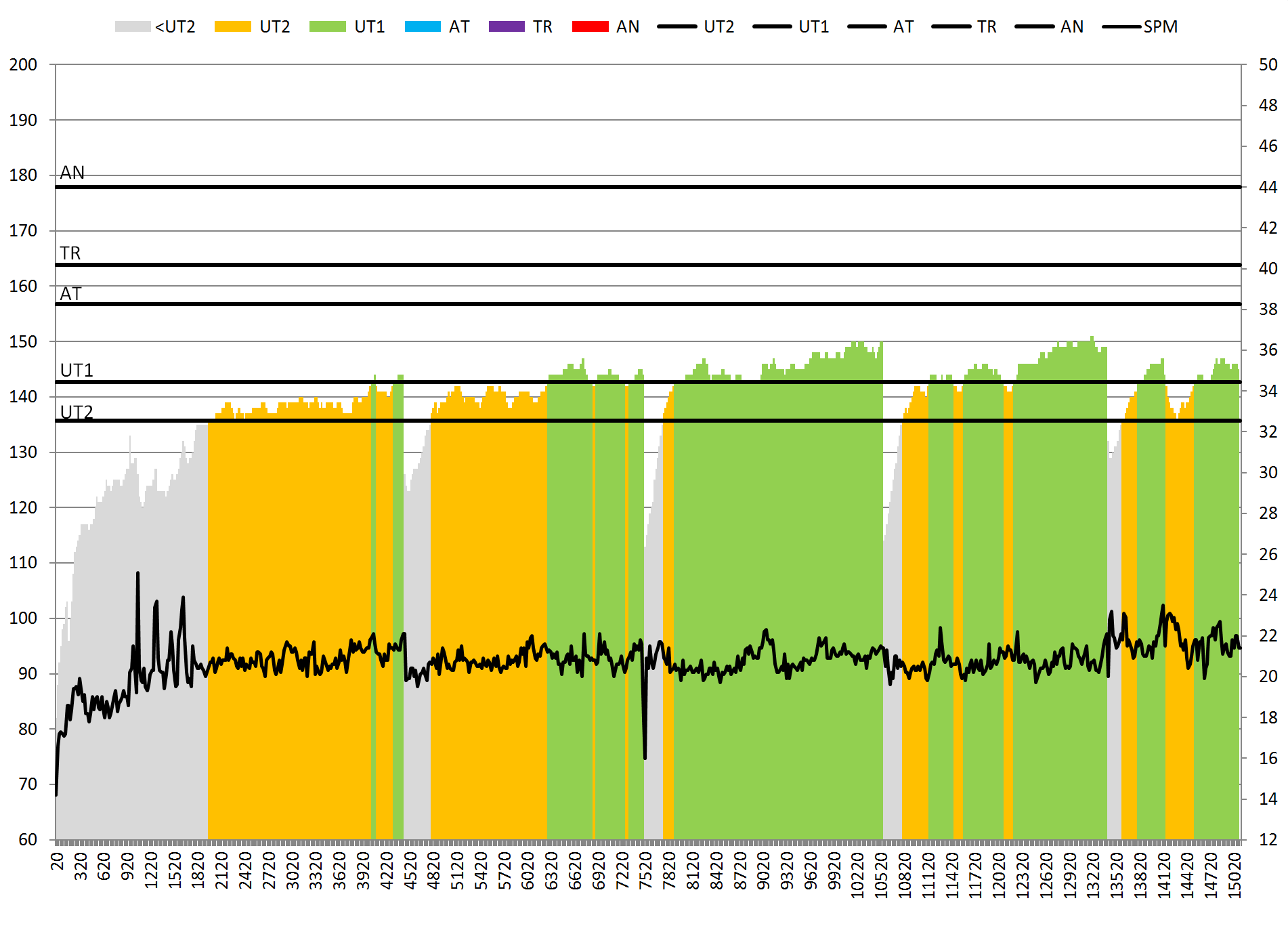Select the SPM line legend entry

pyautogui.click(x=1141, y=26)
